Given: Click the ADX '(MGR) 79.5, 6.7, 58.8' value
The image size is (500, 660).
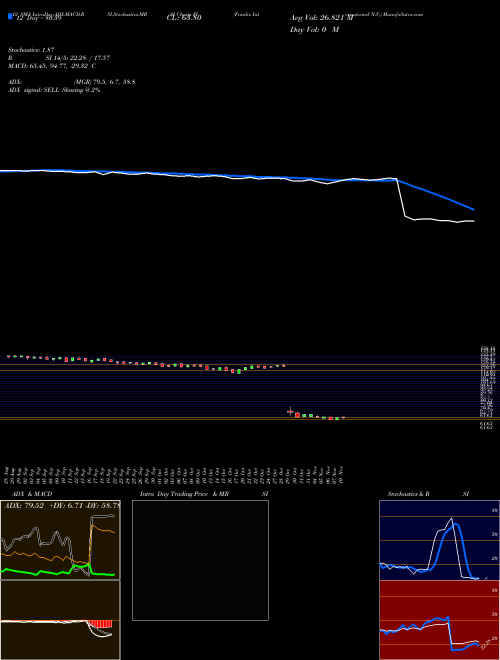Looking at the screenshot, I should [104, 82].
